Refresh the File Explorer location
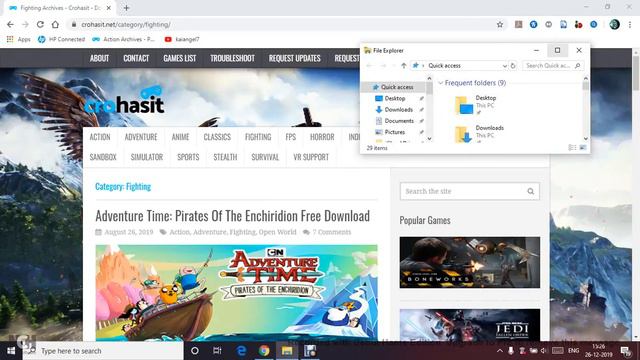This screenshot has height=360, width=640. point(513,66)
